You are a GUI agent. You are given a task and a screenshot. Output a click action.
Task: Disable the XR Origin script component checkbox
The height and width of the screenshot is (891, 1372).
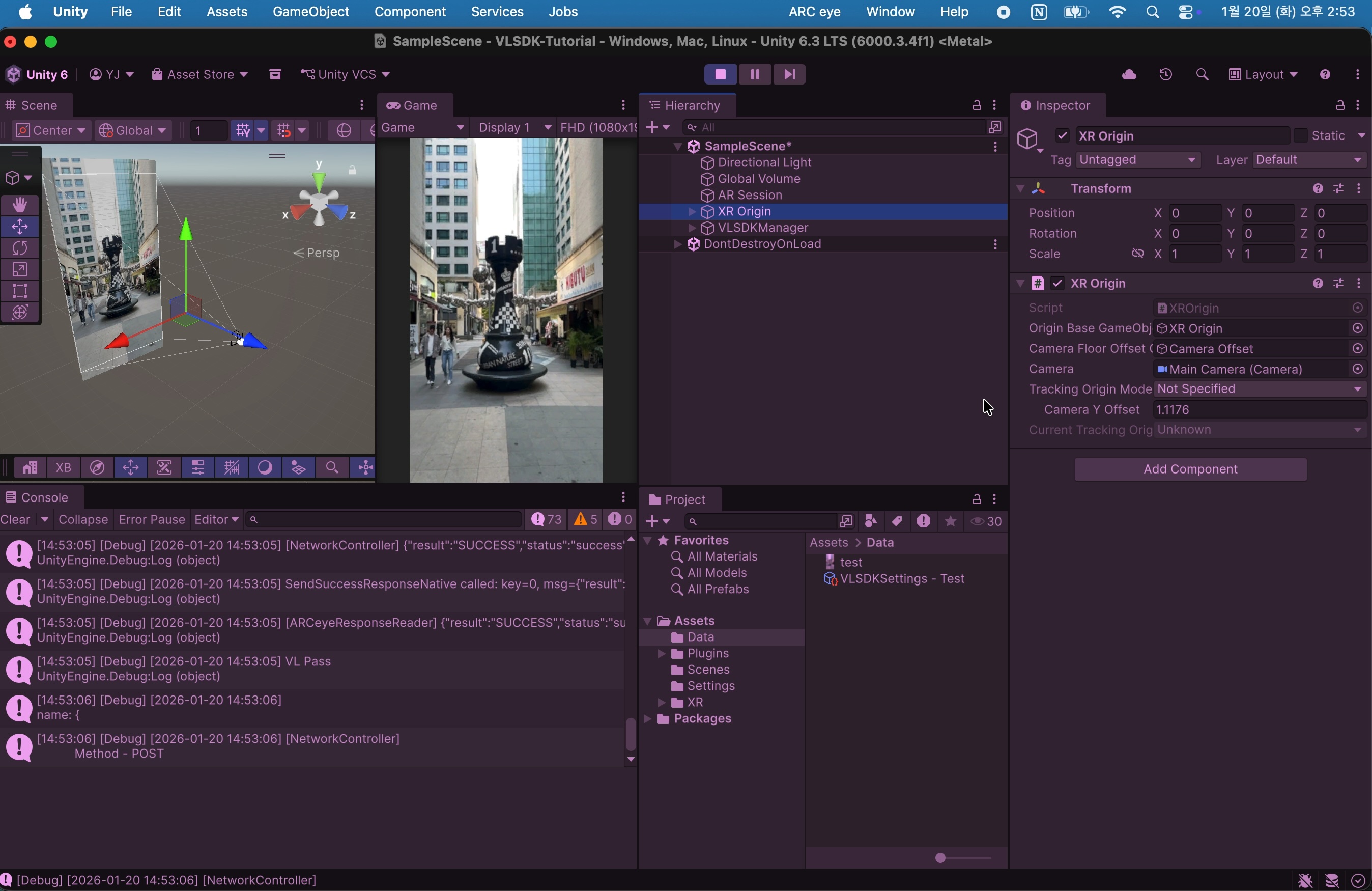pos(1057,283)
